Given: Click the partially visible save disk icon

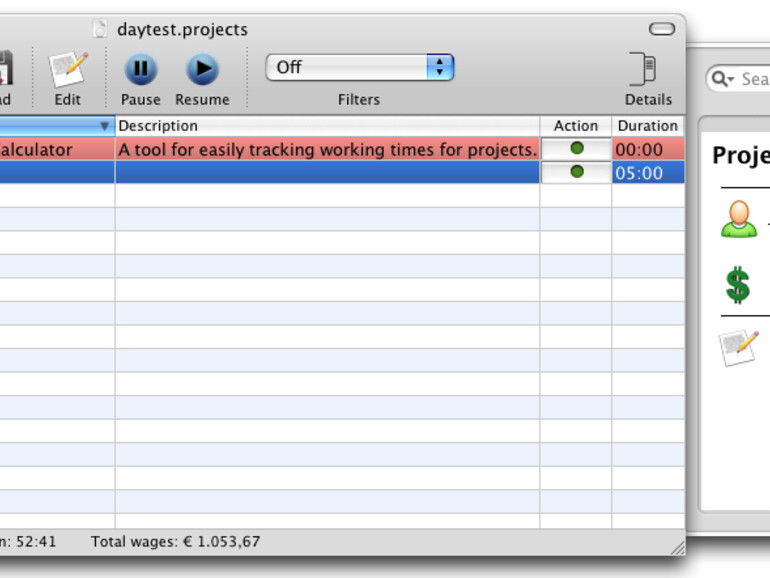Looking at the screenshot, I should 6,68.
